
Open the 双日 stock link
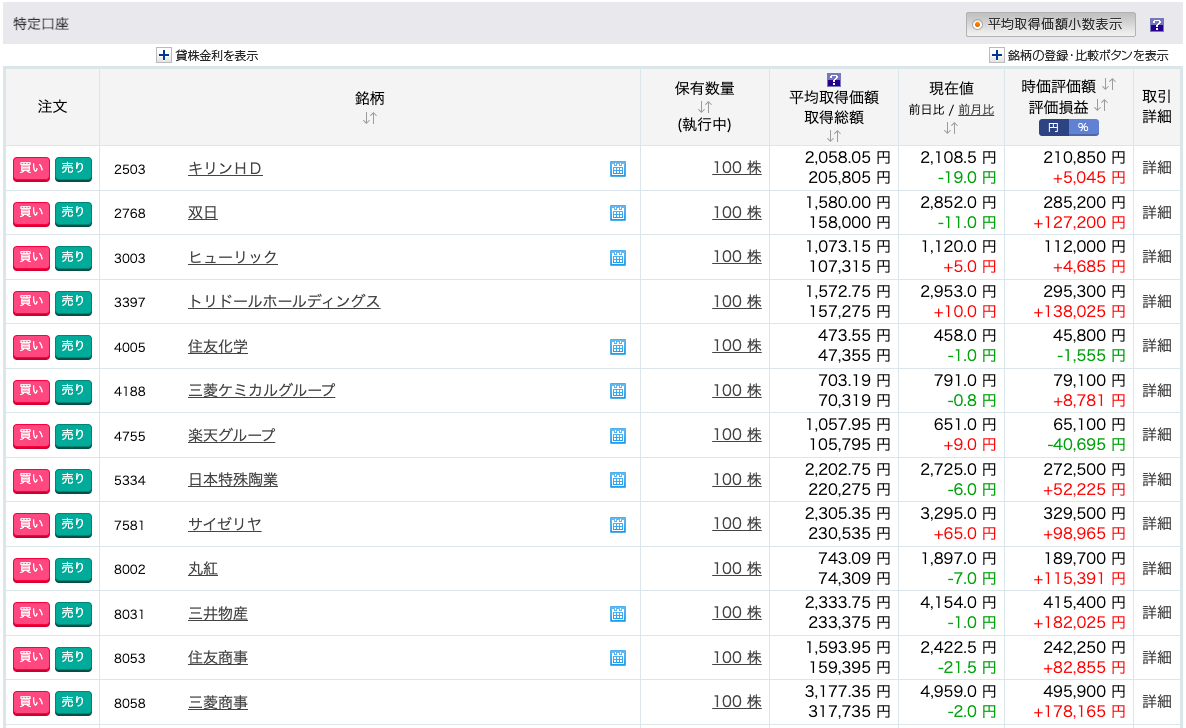pyautogui.click(x=203, y=213)
